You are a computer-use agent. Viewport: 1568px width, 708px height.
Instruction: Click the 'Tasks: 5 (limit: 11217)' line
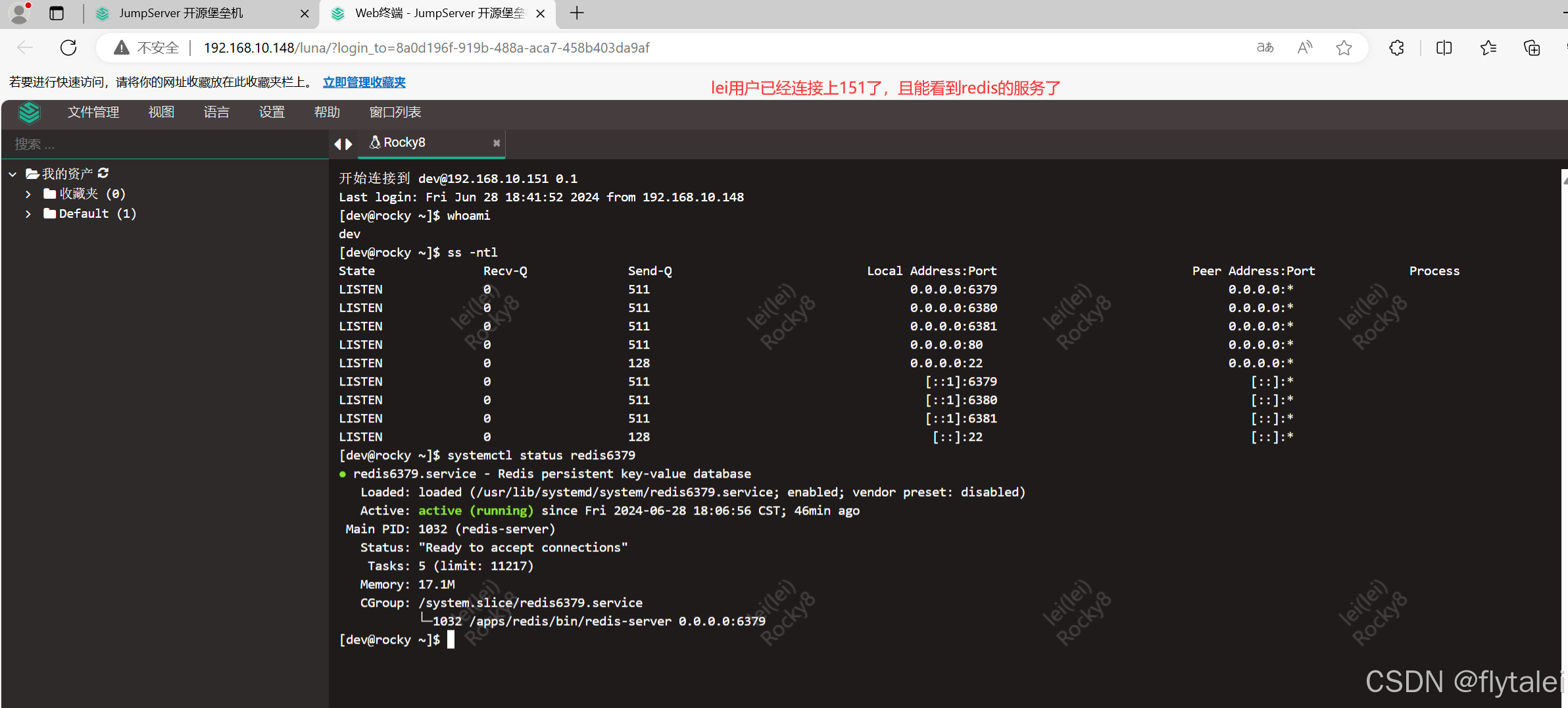pos(451,566)
